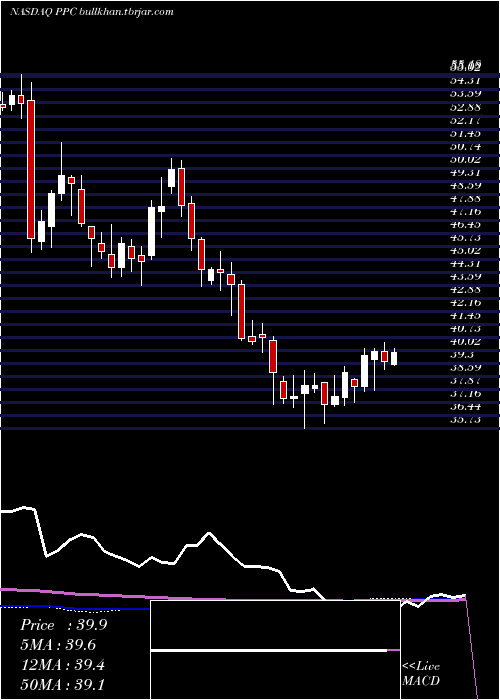Click the 49.31 price axis label
500x700 pixels.
point(465,172)
